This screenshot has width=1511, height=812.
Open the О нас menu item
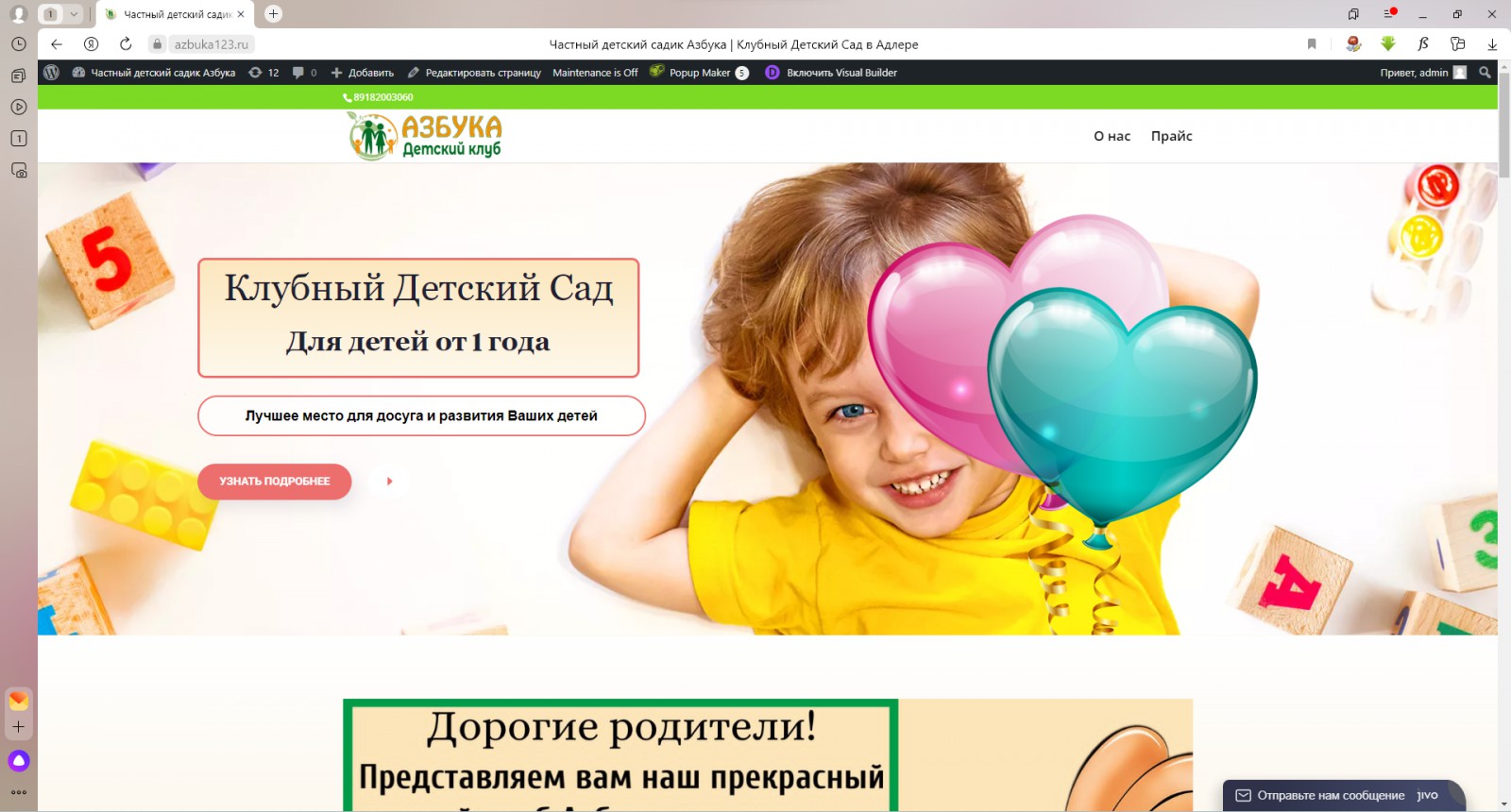pos(1112,136)
